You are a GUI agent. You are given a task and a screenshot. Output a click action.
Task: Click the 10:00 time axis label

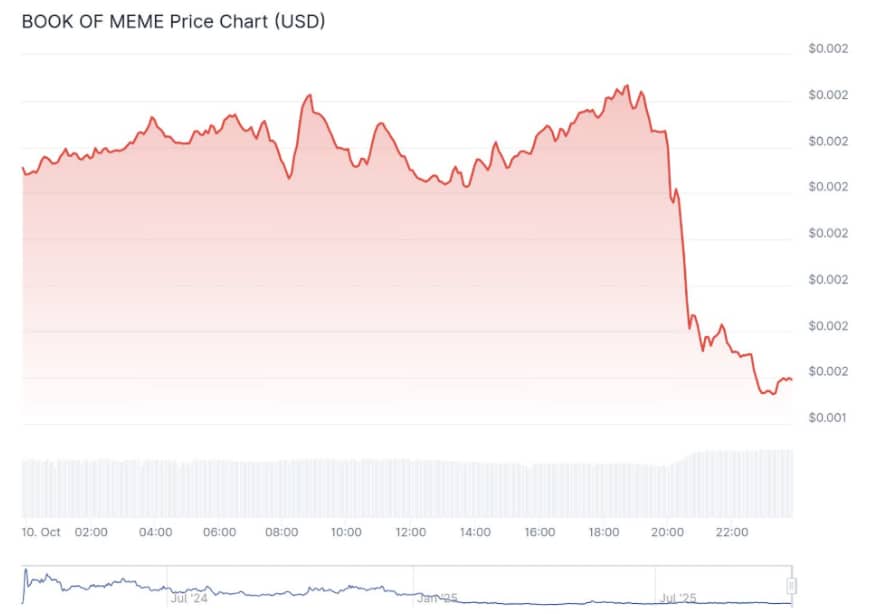[347, 532]
